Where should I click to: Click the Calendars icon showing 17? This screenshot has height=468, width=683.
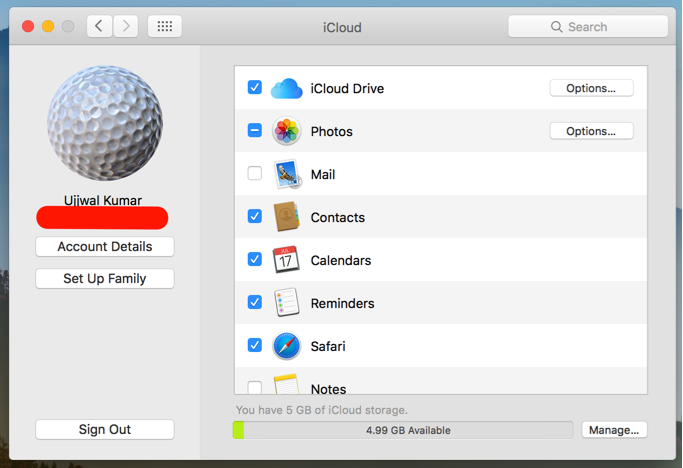(x=286, y=260)
